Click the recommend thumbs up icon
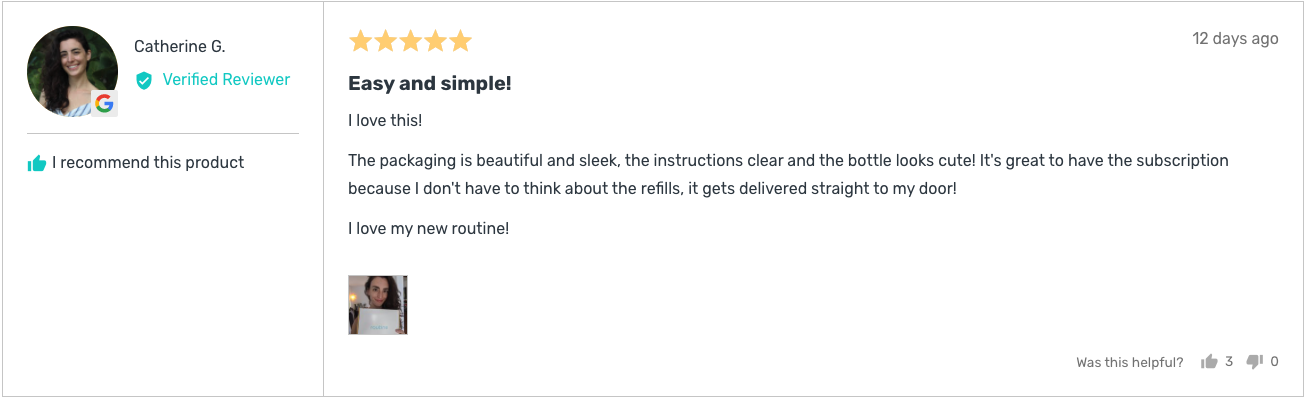Screen dimensions: 1305x398 point(37,163)
